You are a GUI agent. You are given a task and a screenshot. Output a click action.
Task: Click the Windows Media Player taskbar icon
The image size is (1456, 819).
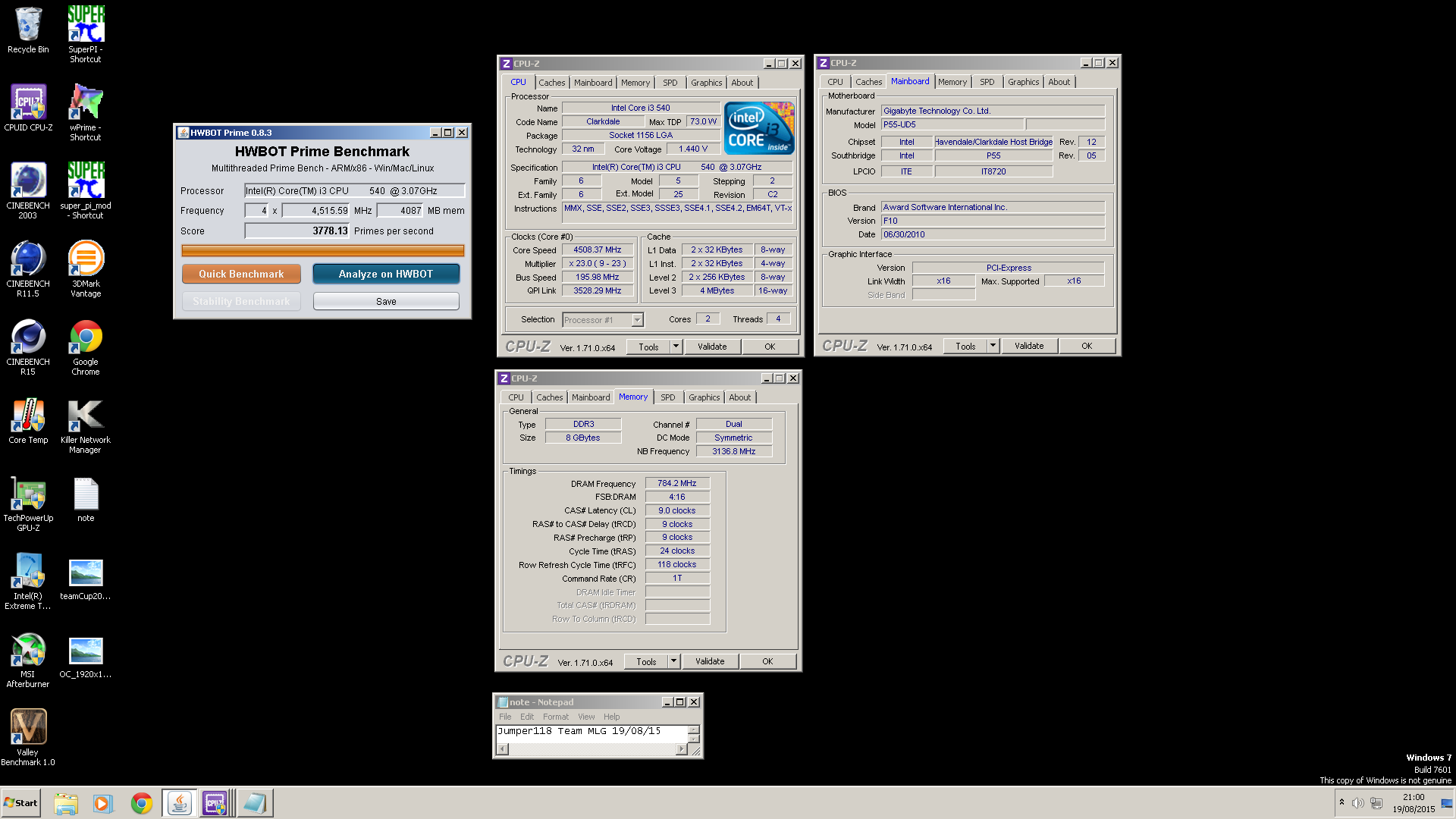[x=102, y=803]
